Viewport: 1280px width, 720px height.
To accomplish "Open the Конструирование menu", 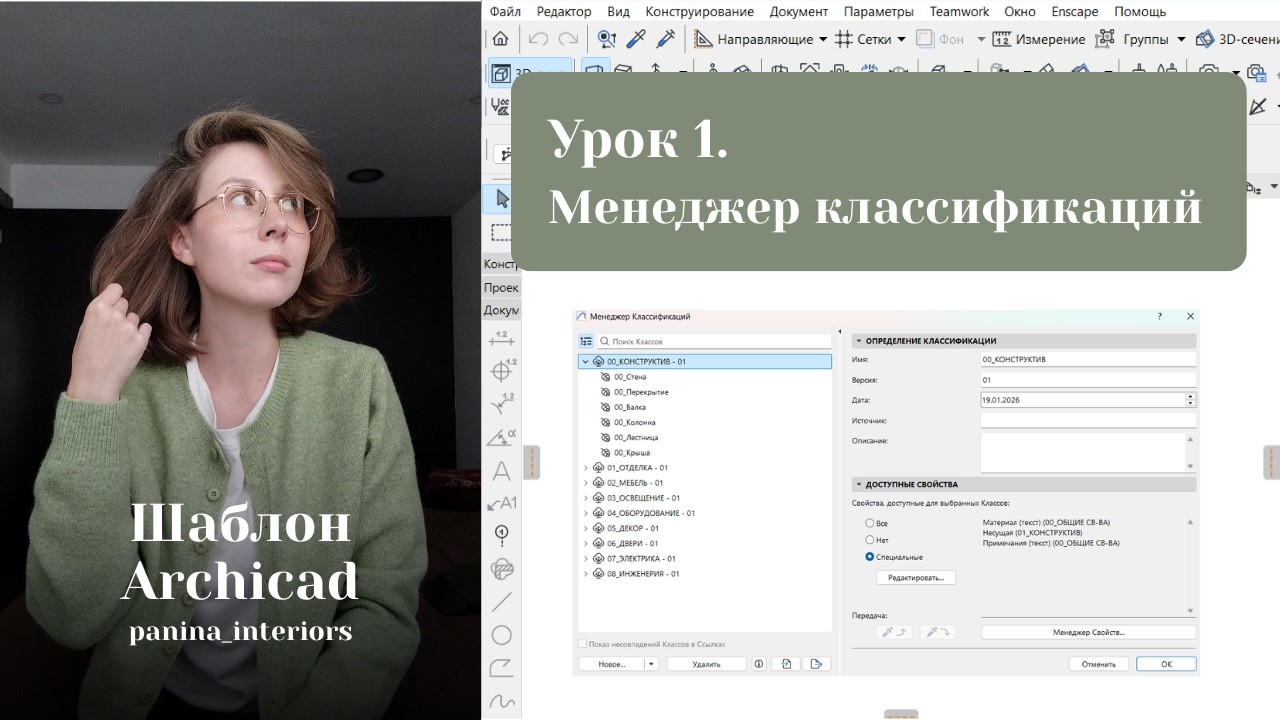I will [700, 11].
